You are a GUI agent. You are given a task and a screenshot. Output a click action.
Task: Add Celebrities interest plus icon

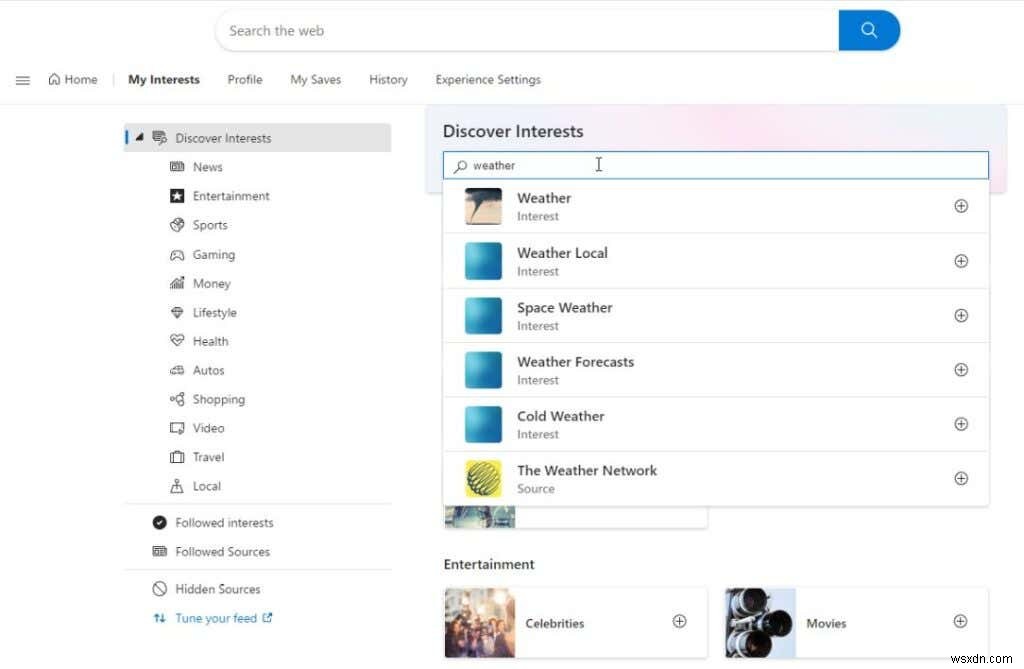pyautogui.click(x=679, y=621)
